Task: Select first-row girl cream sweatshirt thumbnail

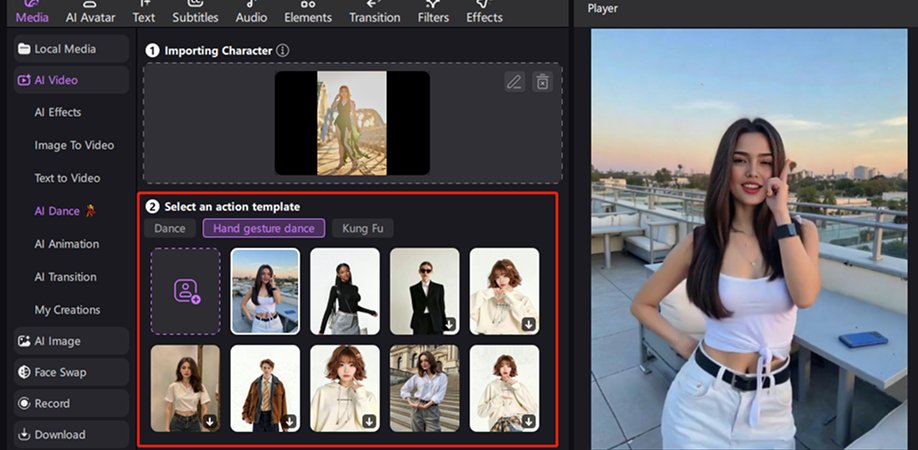Action: tap(504, 291)
